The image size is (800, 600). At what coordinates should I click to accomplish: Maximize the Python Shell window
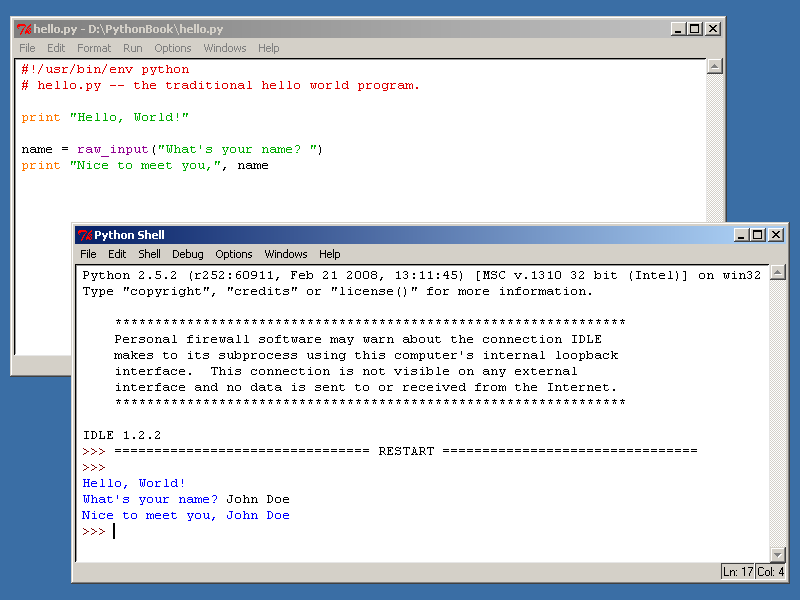click(x=758, y=235)
